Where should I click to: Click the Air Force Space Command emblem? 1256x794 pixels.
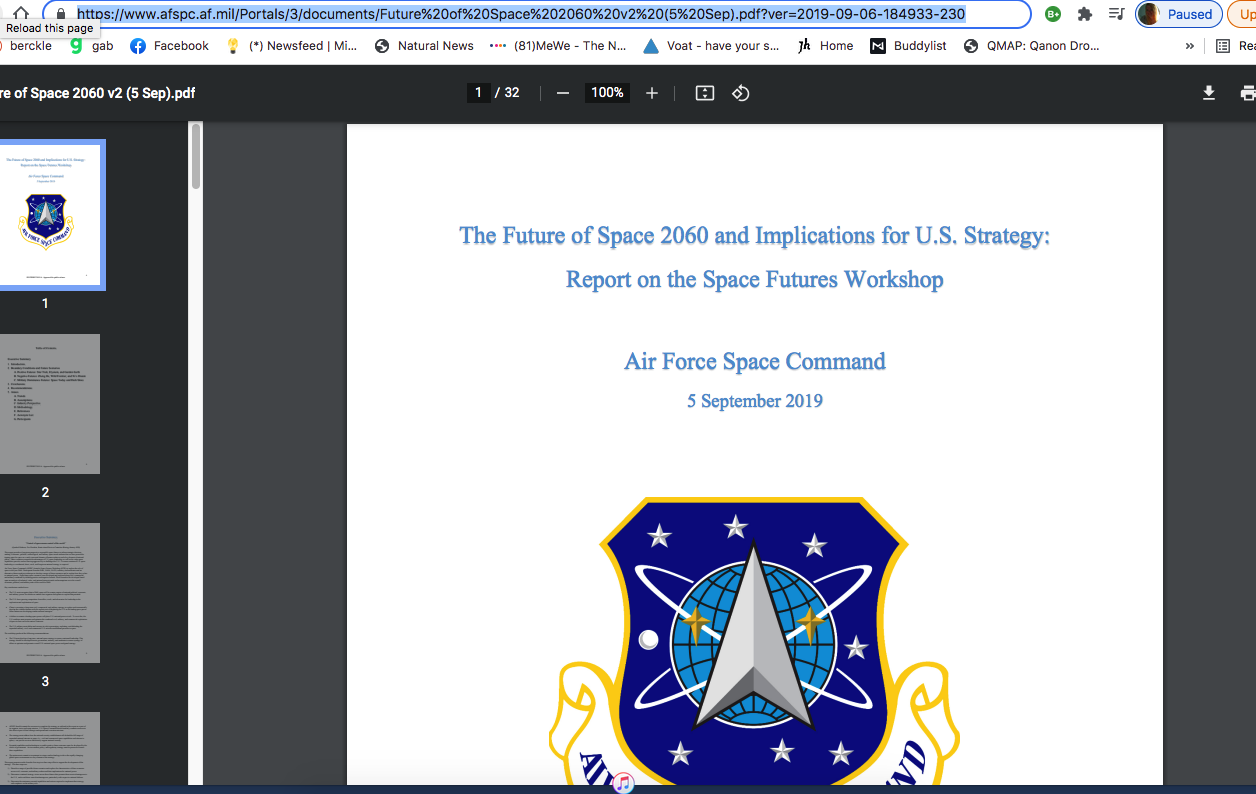755,641
